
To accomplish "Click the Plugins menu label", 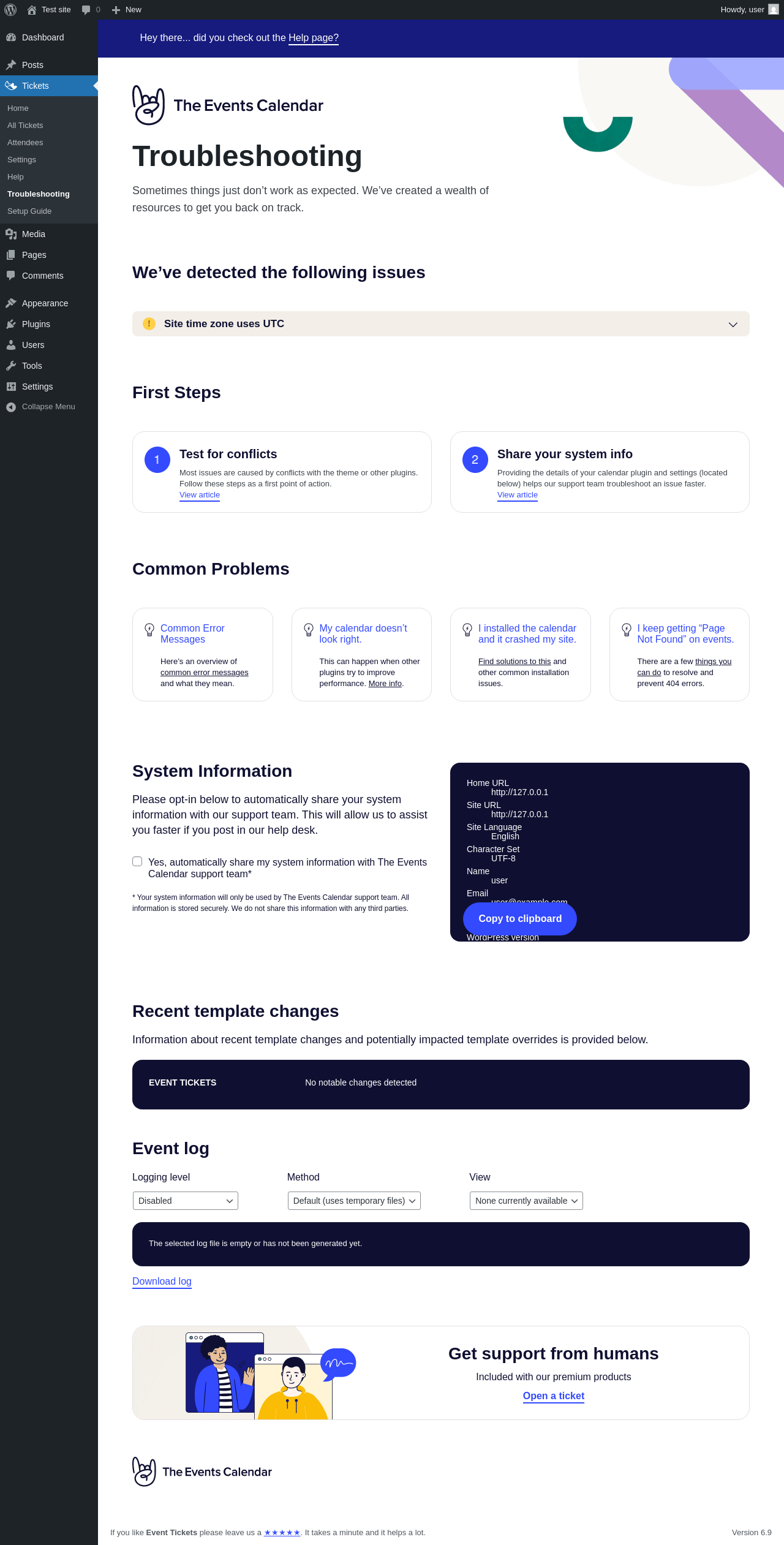I will click(x=36, y=324).
